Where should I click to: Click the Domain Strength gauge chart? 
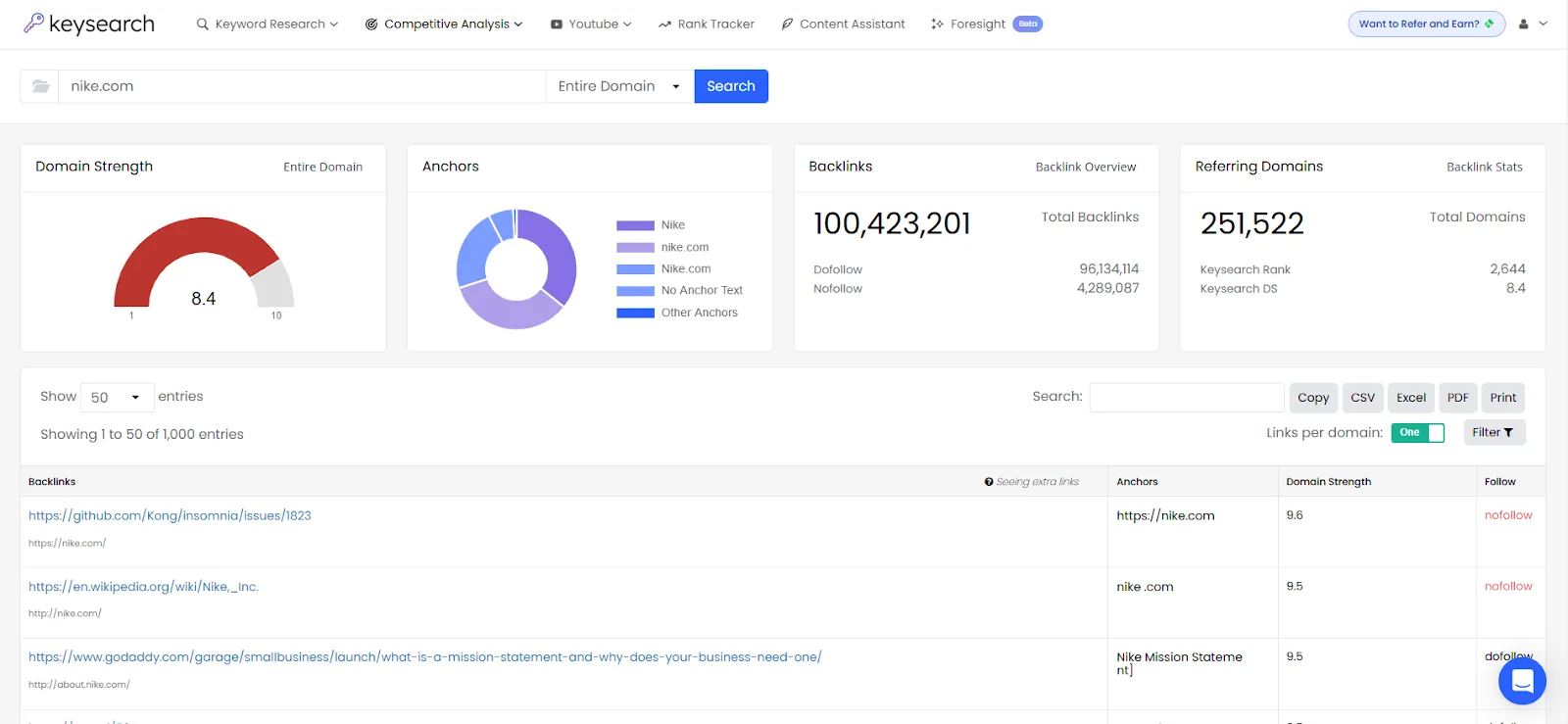point(204,263)
